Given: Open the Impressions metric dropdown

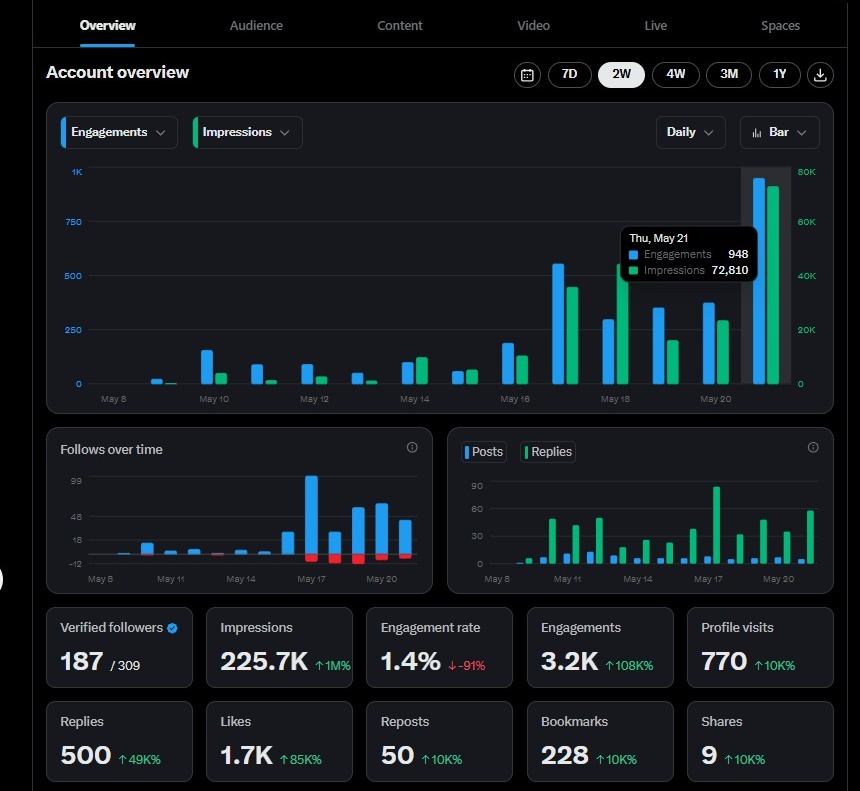Looking at the screenshot, I should coord(247,132).
